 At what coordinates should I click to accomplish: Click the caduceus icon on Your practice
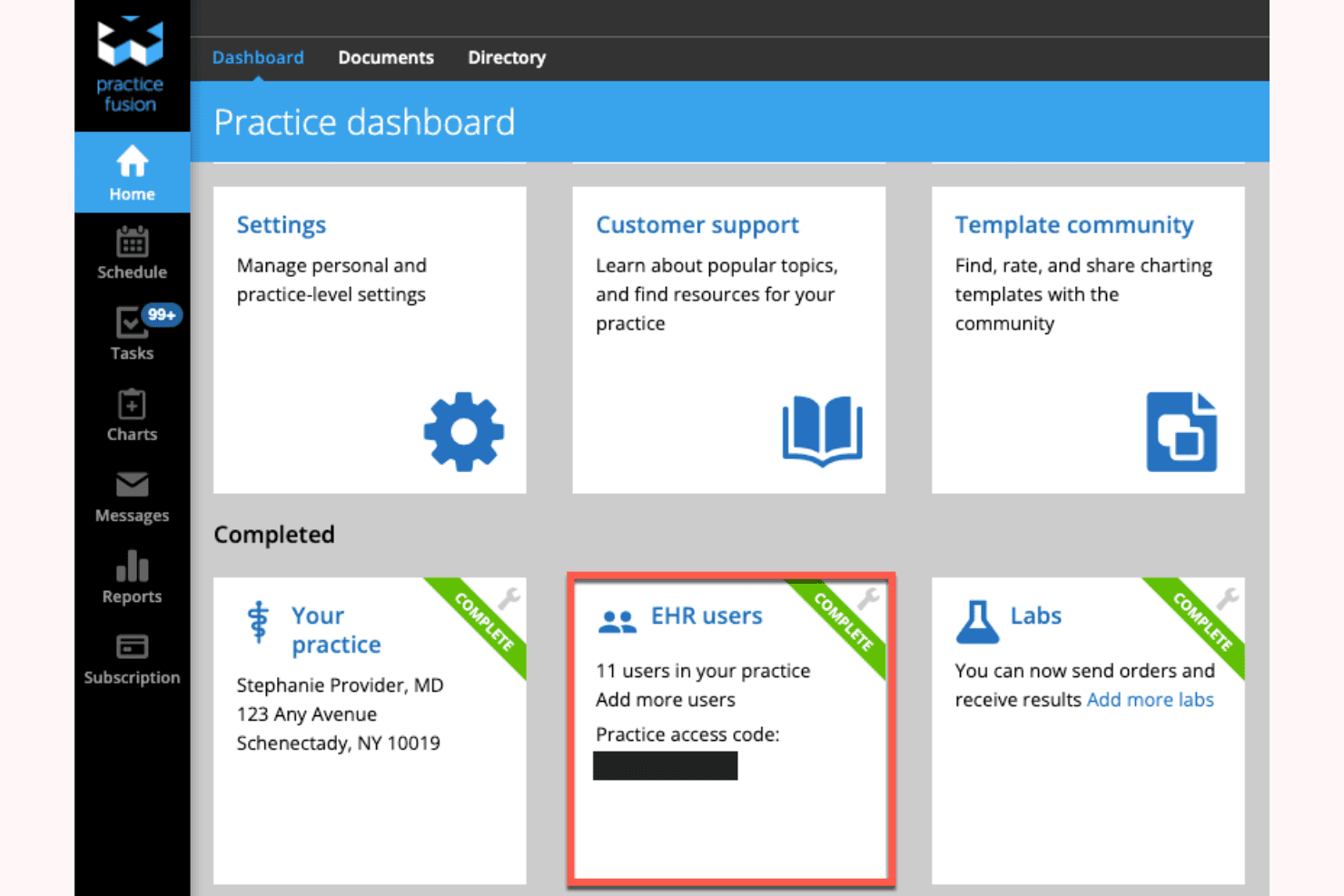[259, 622]
